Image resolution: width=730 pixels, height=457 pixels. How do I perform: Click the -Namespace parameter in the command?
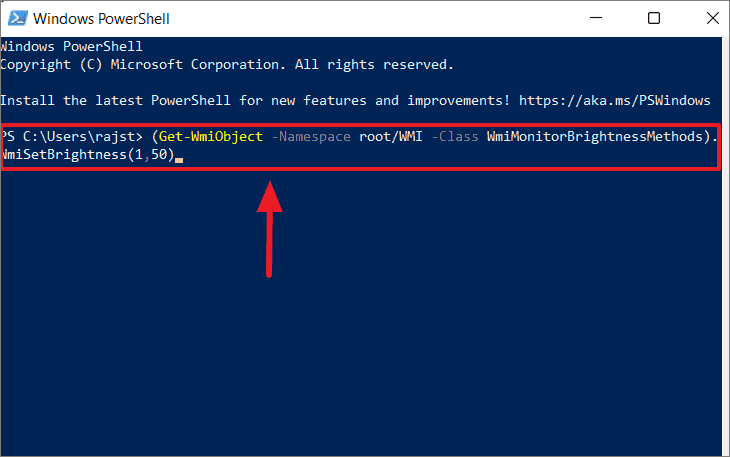tap(311, 136)
